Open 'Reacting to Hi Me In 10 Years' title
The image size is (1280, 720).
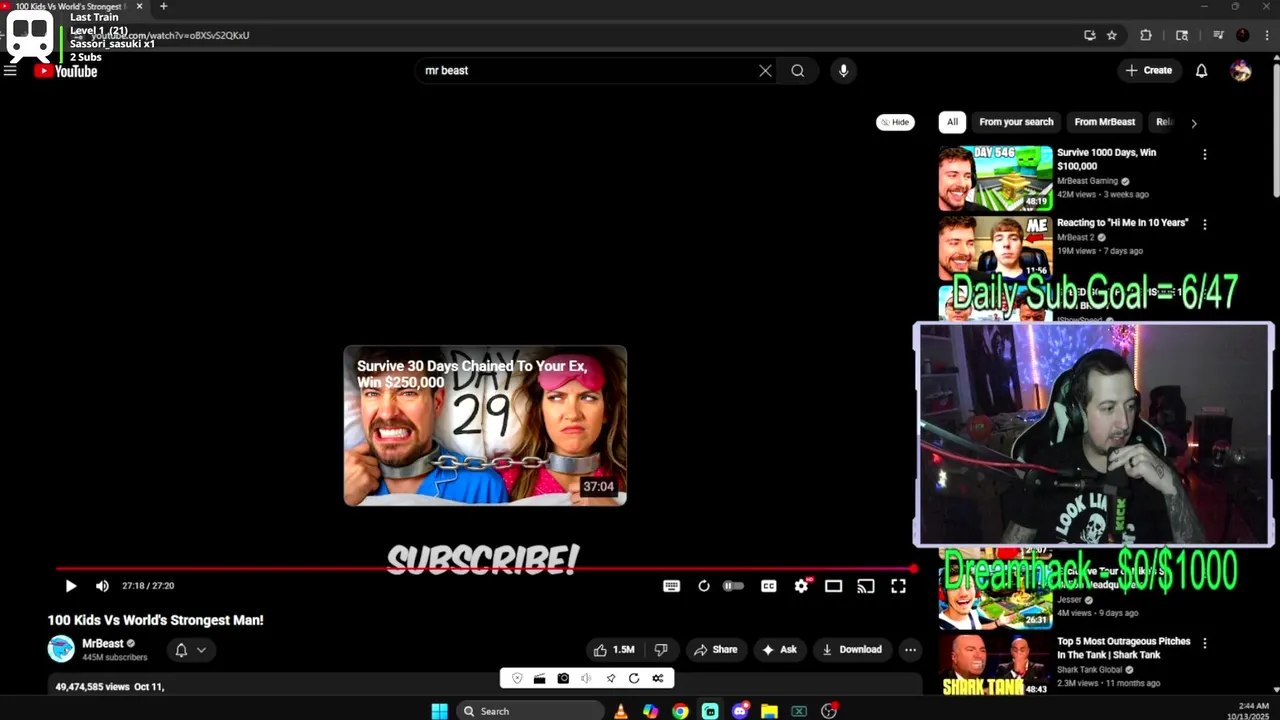tap(1122, 223)
